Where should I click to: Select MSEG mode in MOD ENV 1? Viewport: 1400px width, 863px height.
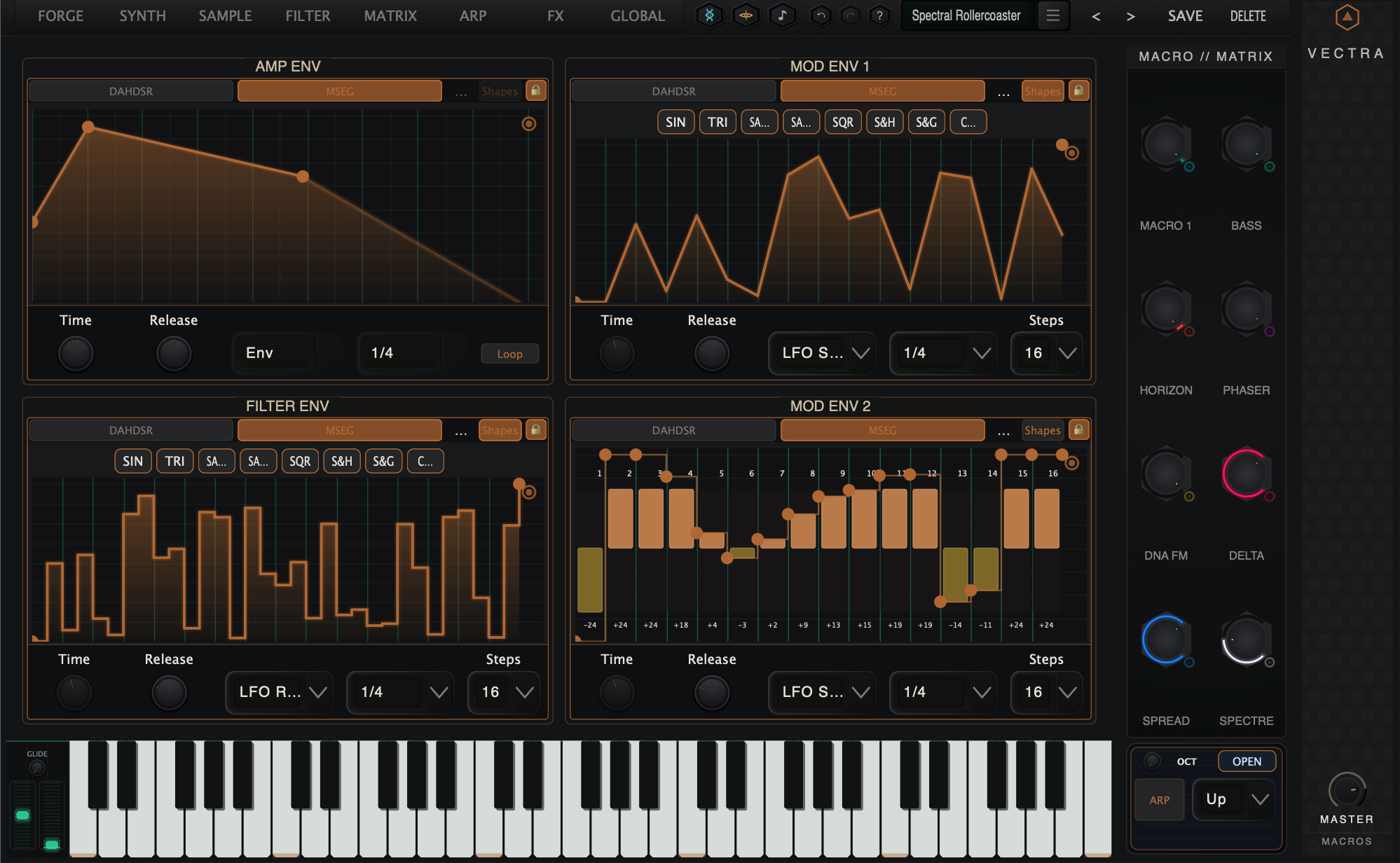[882, 91]
